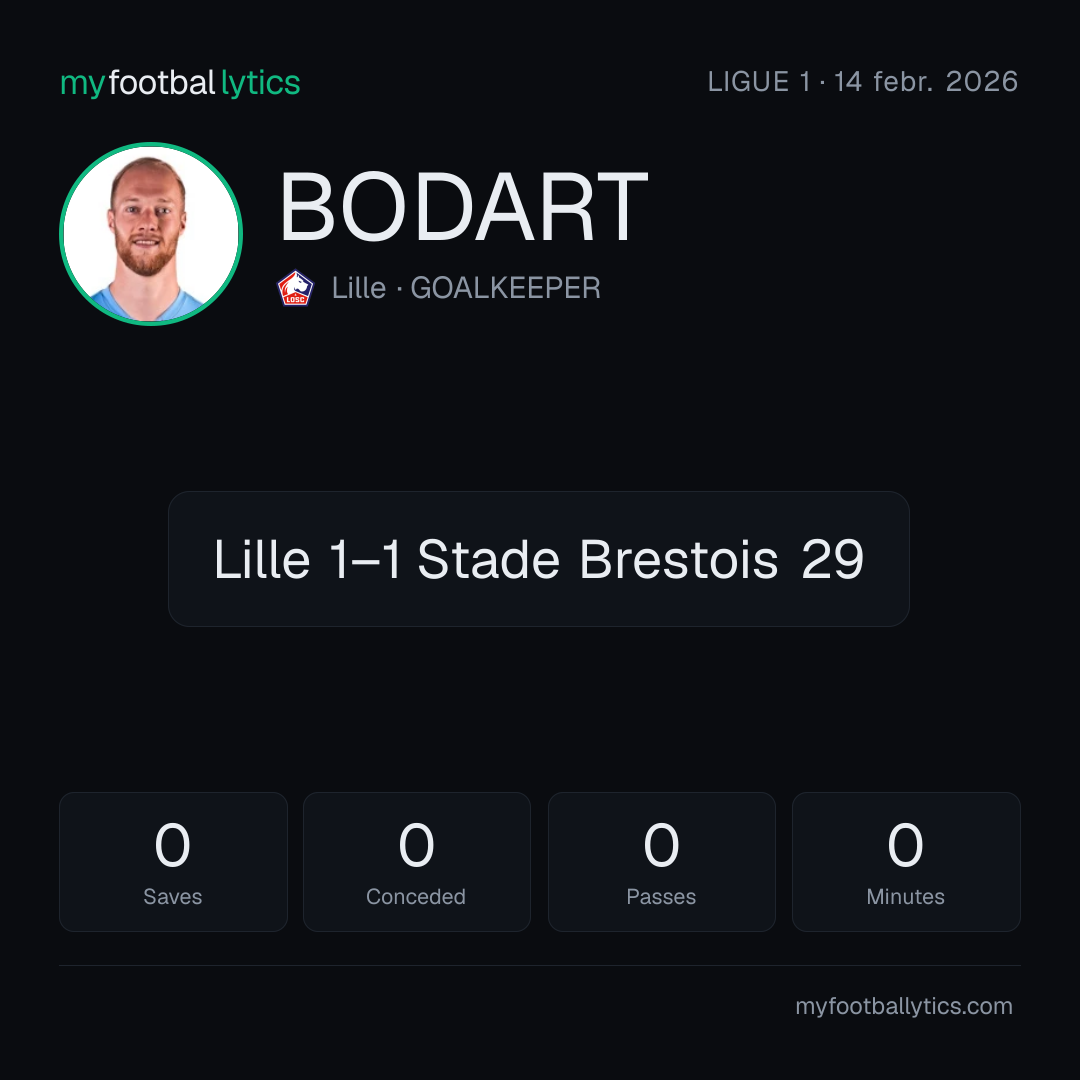
Task: Select the BODART player name heading
Action: [463, 207]
